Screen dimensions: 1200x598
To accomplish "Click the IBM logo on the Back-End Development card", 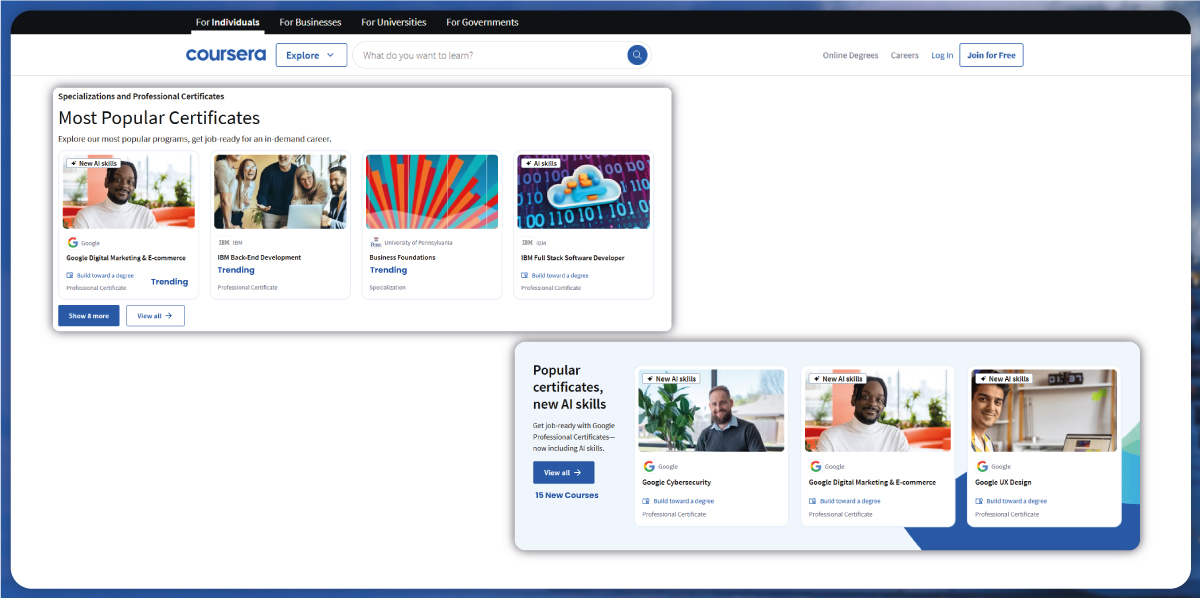I will [223, 242].
